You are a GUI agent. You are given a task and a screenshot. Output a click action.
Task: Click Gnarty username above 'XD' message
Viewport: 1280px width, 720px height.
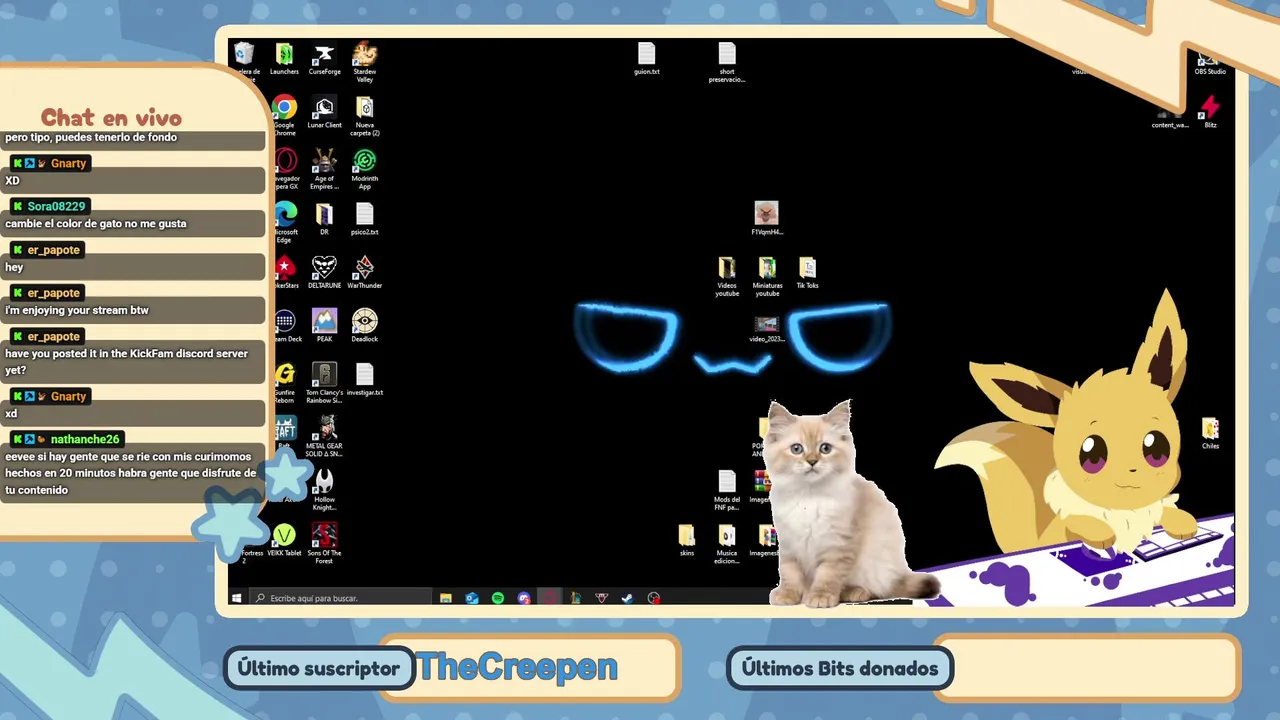(x=69, y=163)
